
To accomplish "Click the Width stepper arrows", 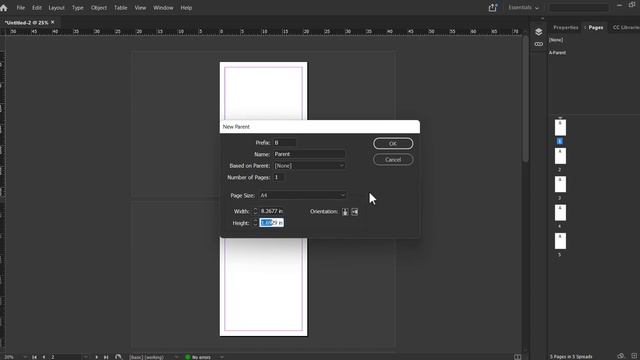I will tap(255, 211).
